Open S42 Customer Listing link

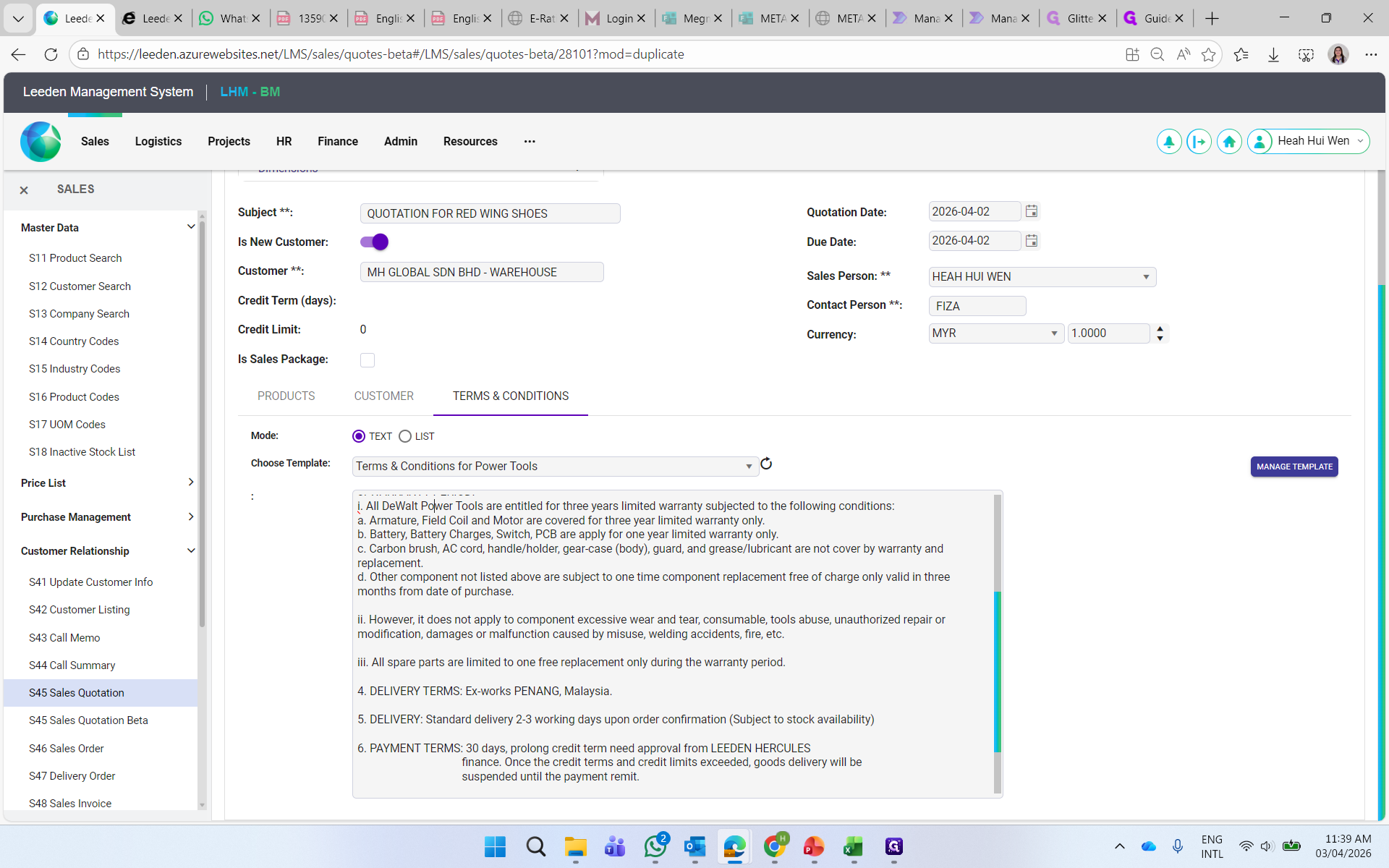(80, 610)
